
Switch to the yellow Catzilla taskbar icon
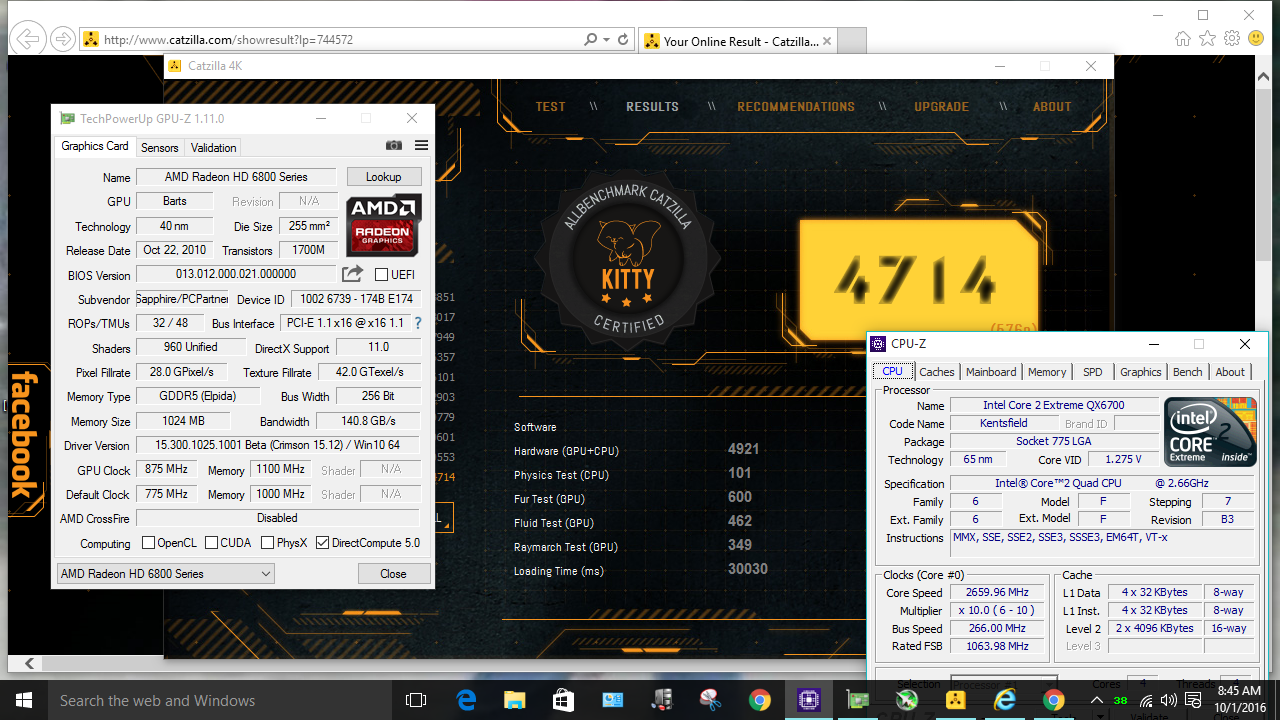(956, 700)
